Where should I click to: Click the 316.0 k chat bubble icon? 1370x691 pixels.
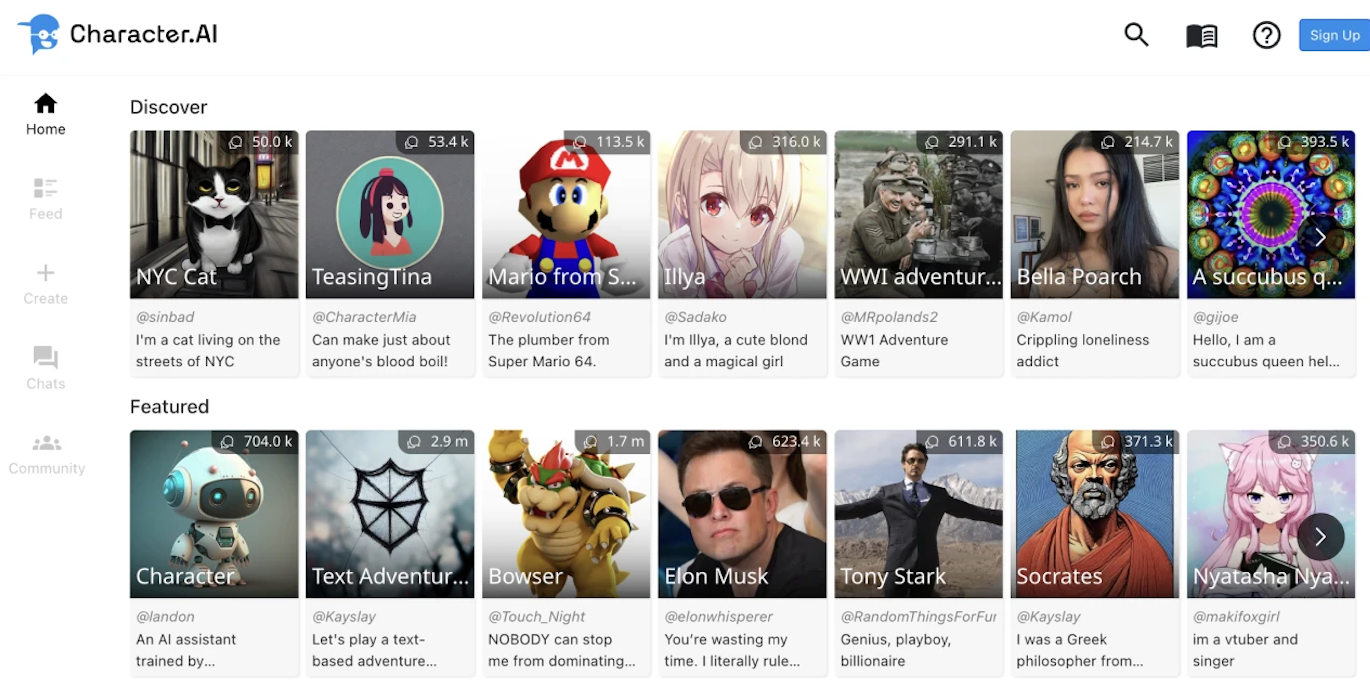pos(755,142)
